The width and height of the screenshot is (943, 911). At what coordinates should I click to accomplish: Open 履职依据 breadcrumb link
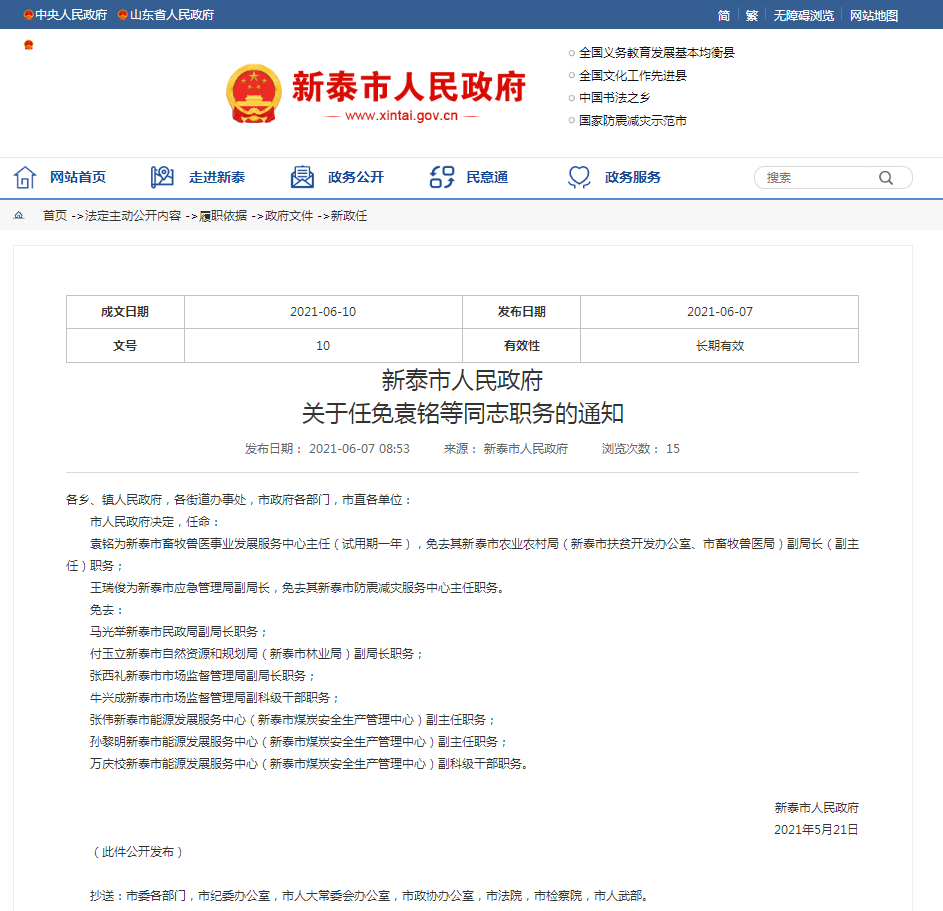pos(223,215)
